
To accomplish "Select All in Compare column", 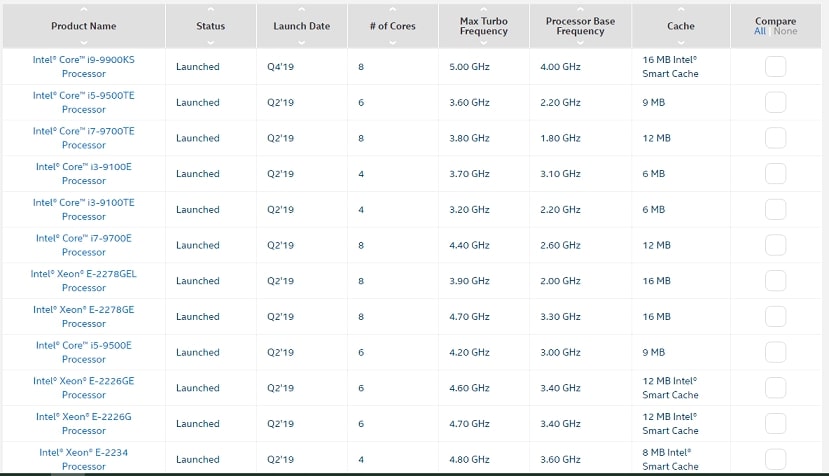I will (x=762, y=31).
